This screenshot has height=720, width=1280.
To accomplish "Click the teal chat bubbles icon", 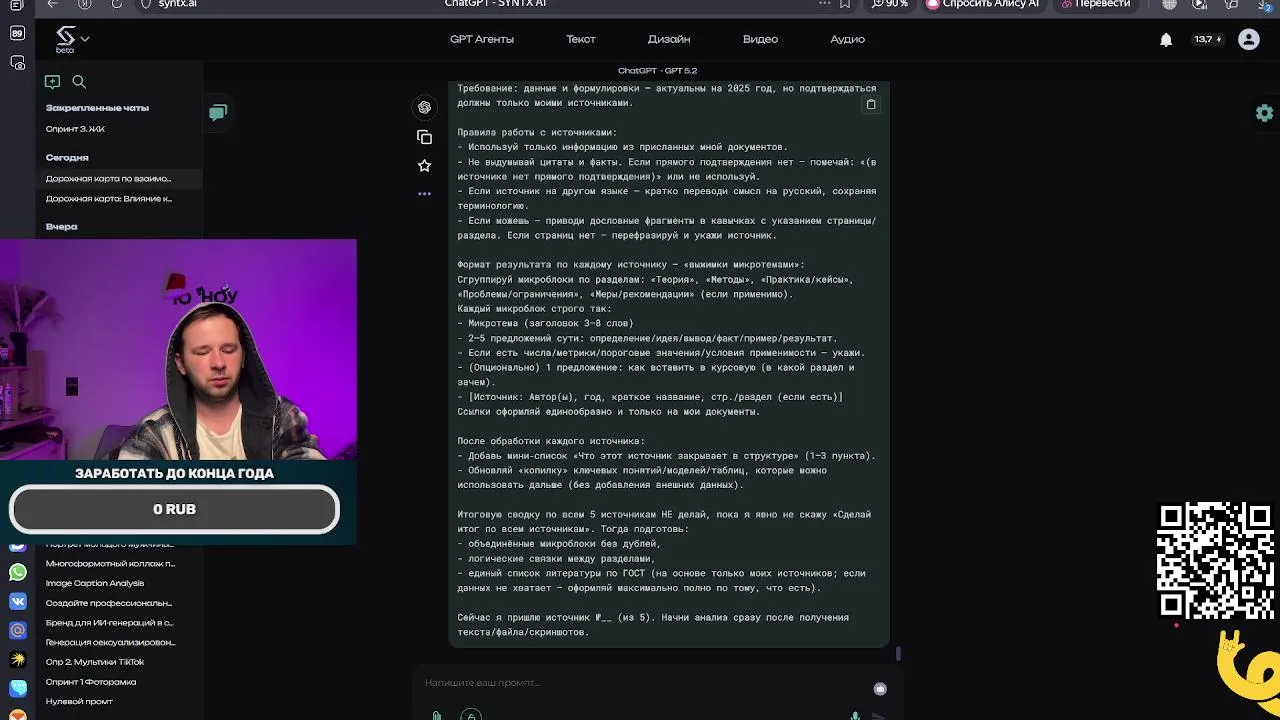I will coord(218,112).
